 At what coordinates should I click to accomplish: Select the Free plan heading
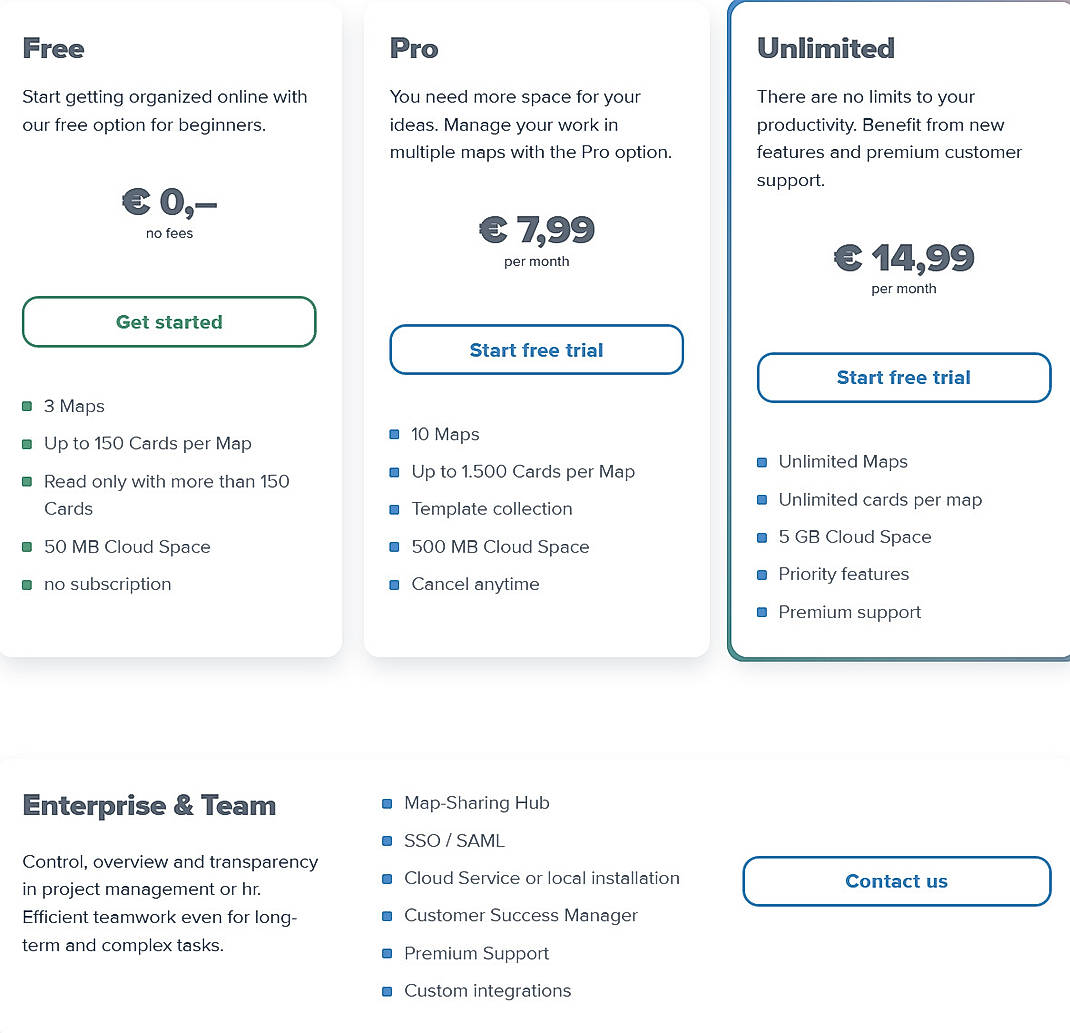pos(52,47)
